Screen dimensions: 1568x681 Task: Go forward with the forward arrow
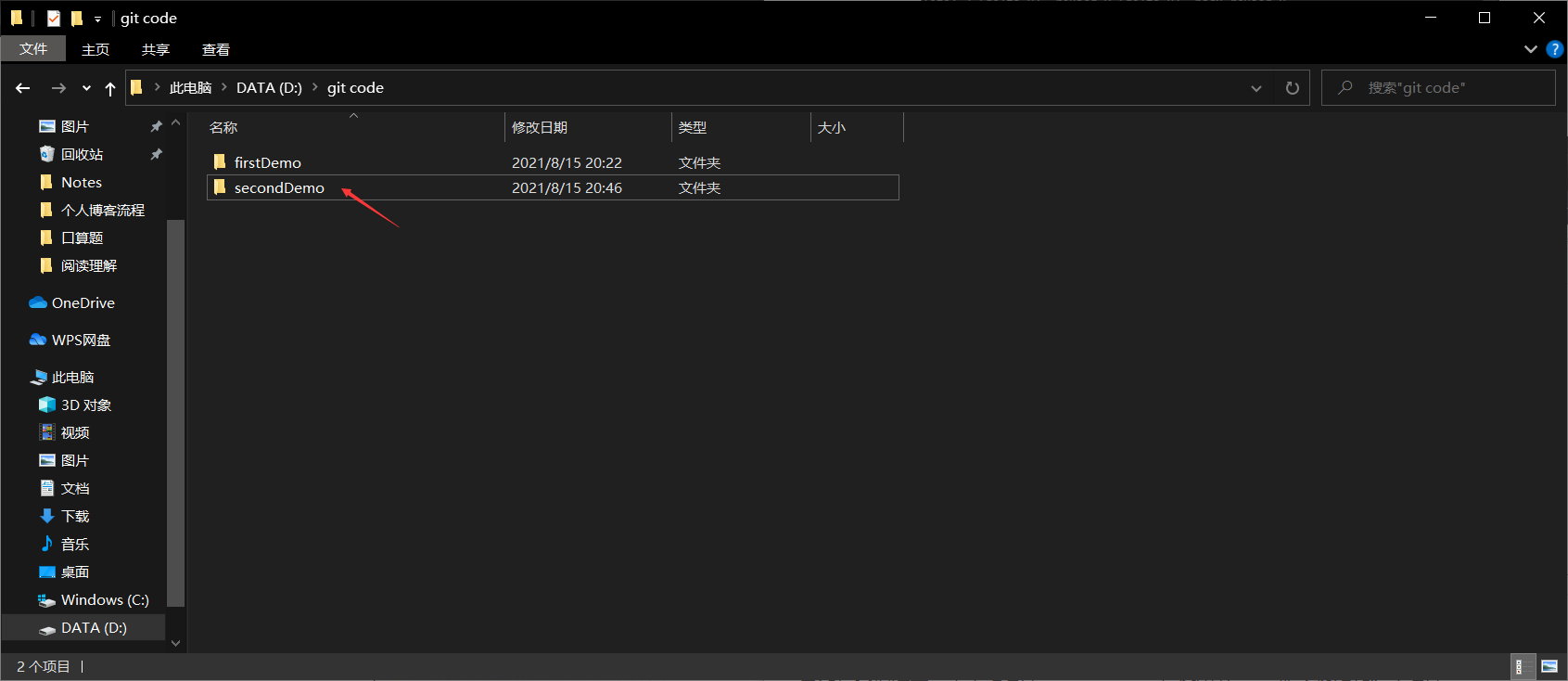point(58,88)
